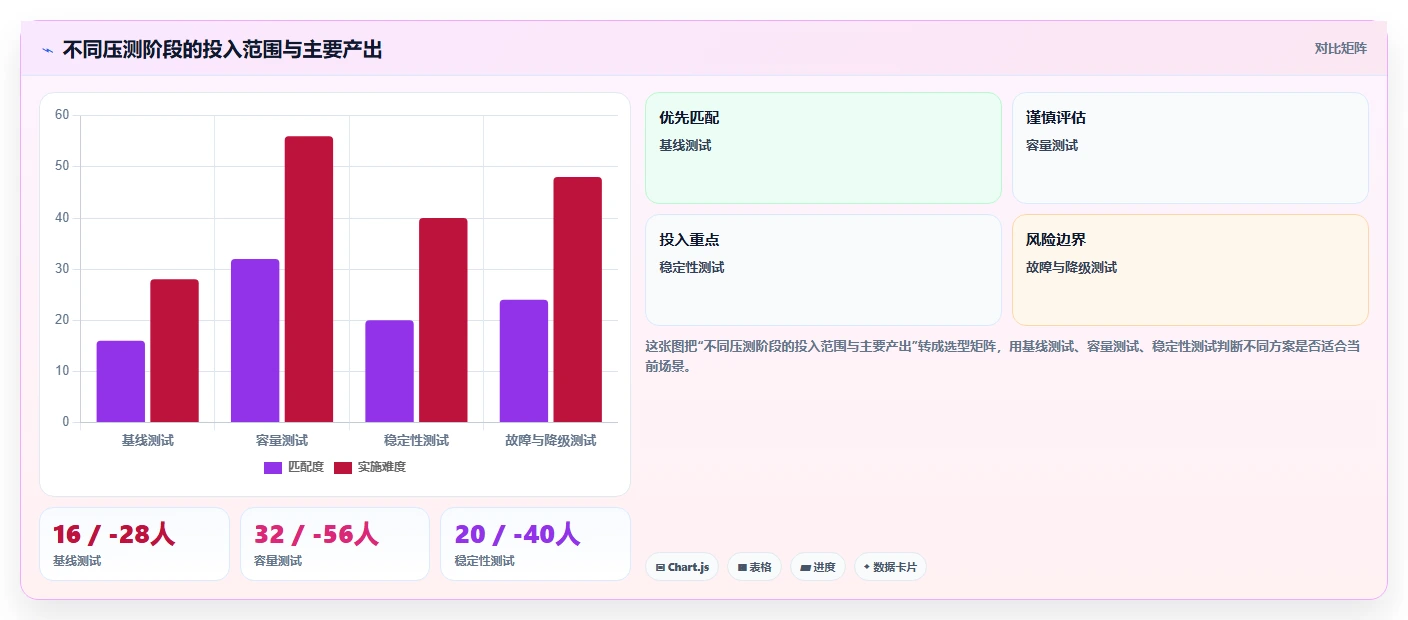The width and height of the screenshot is (1408, 620).
Task: Toggle the 实施难度 legend swatch
Action: tap(343, 467)
